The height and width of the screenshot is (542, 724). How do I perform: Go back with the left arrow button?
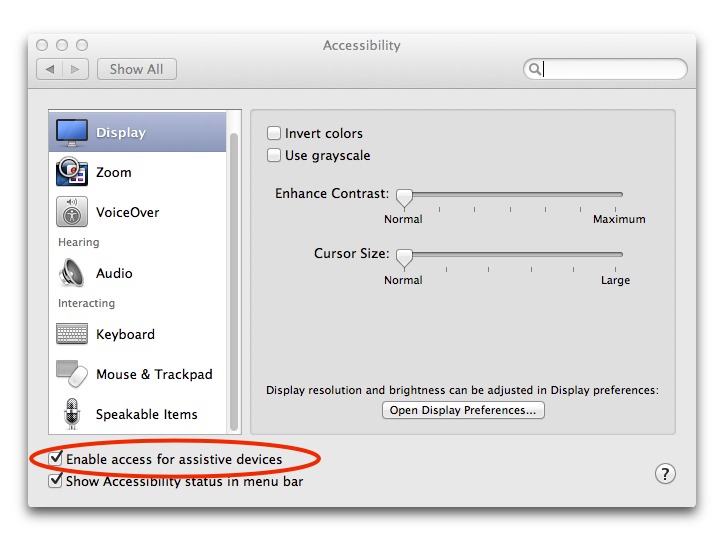tap(49, 69)
